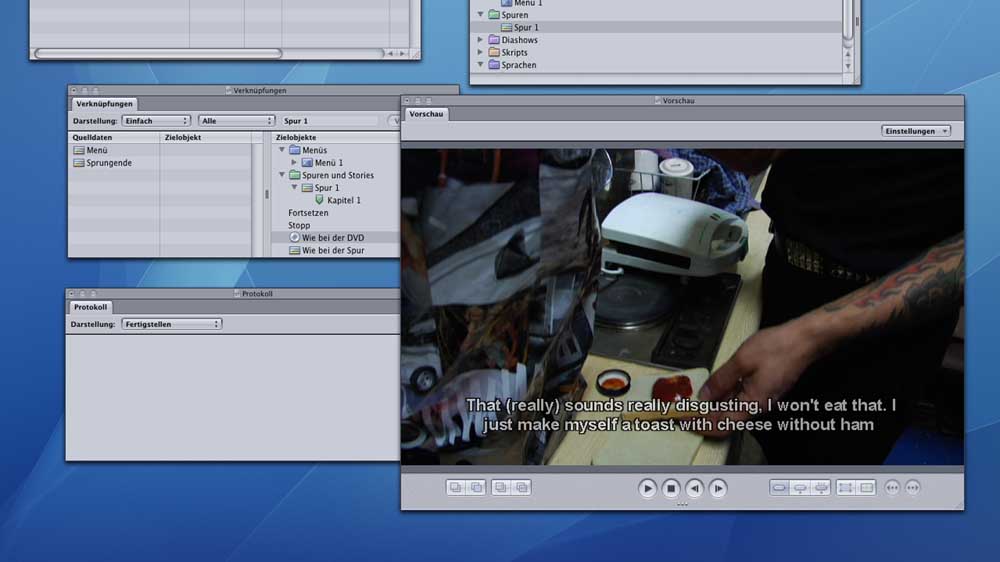Click the disc icon beside Wie bei der DVD
1000x562 pixels.
point(294,237)
